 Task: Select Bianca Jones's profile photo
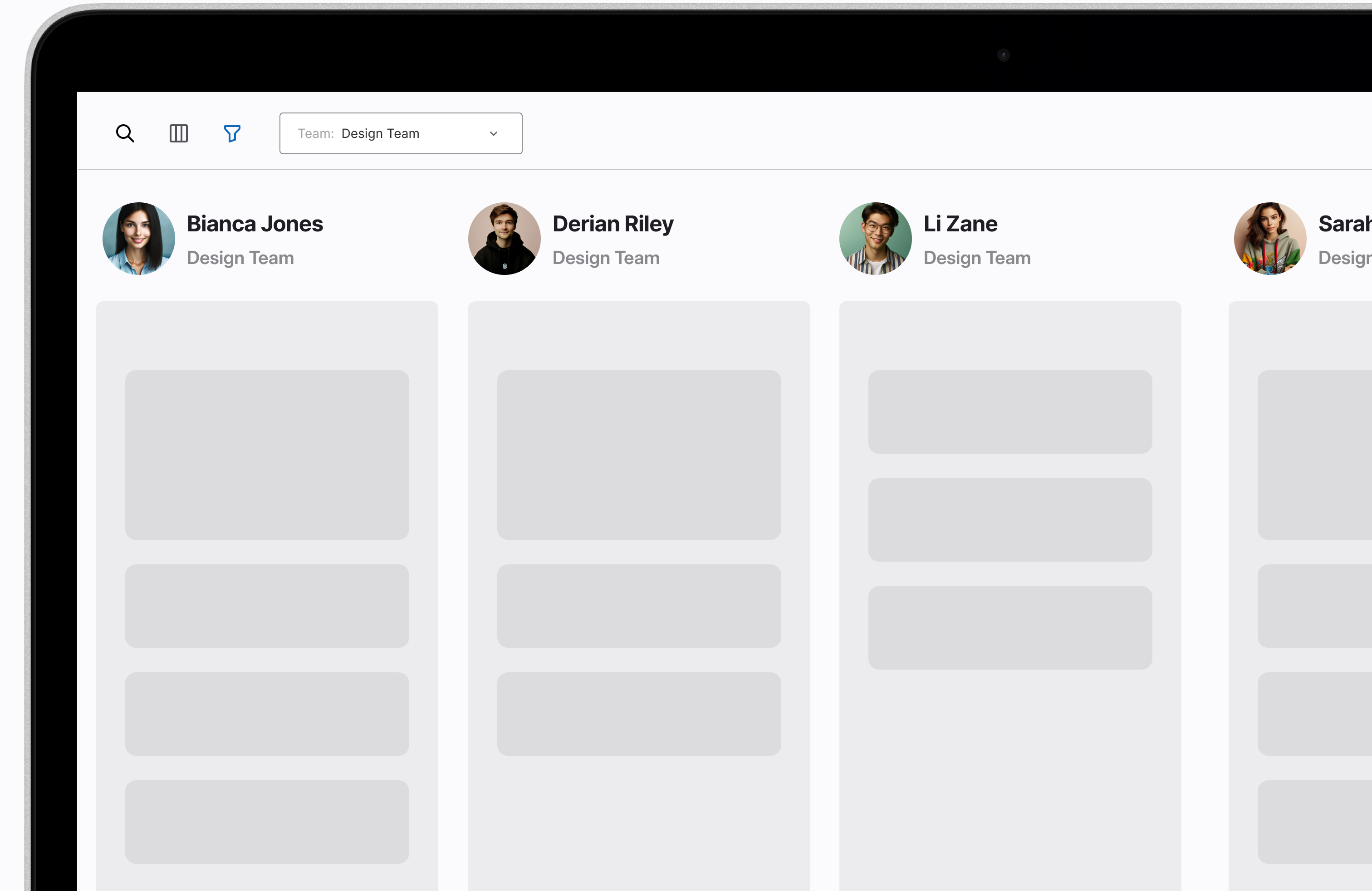coord(139,239)
